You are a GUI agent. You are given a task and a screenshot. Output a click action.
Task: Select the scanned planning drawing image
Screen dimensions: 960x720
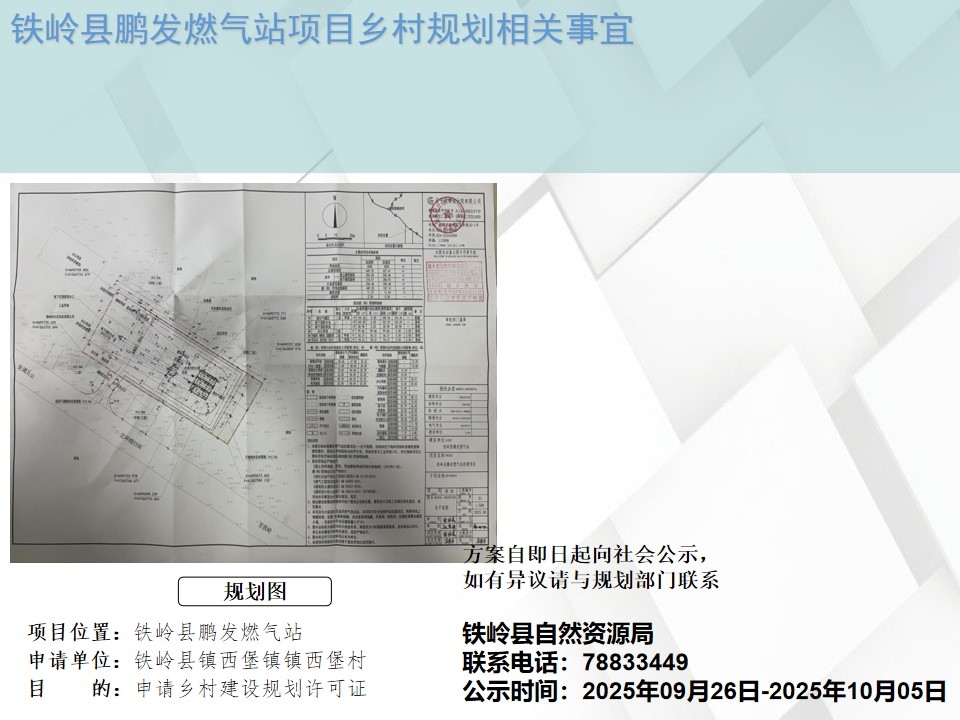pyautogui.click(x=252, y=372)
